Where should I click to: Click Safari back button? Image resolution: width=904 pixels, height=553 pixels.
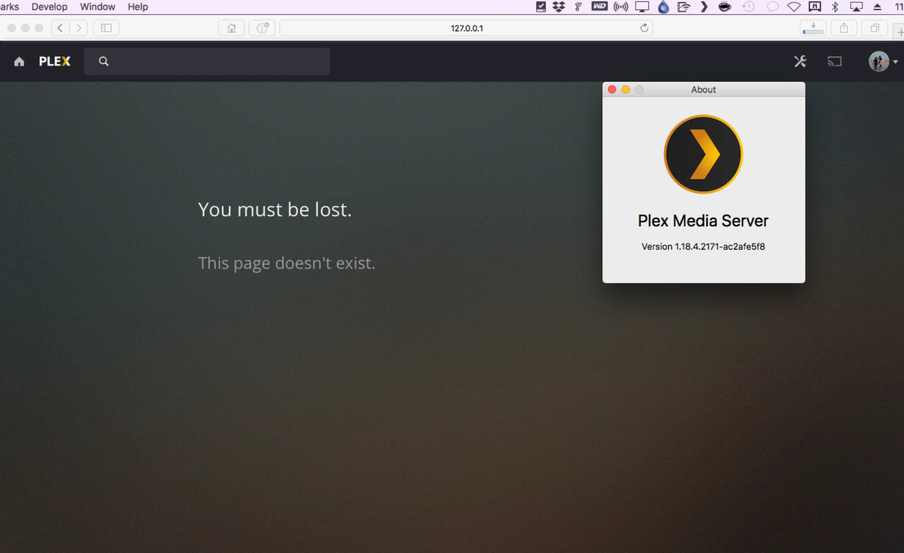pyautogui.click(x=60, y=28)
